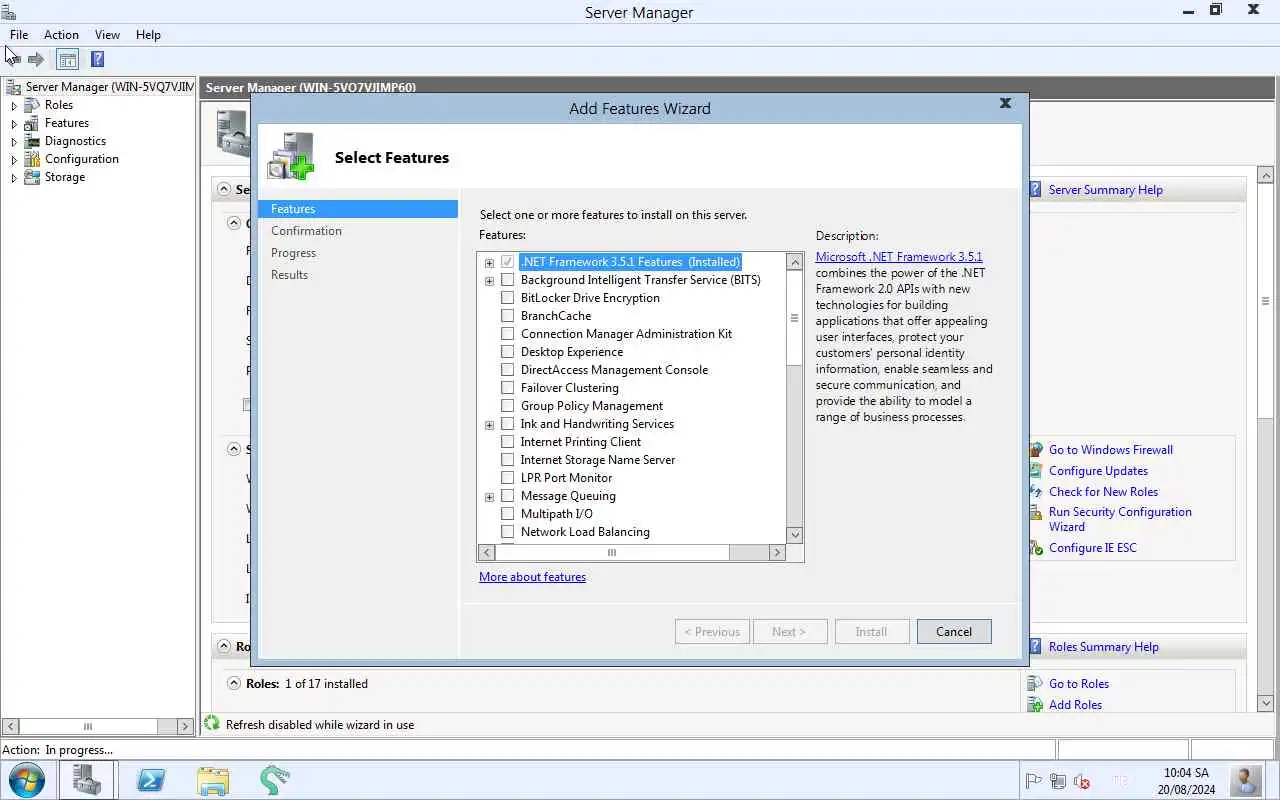Image resolution: width=1280 pixels, height=800 pixels.
Task: Click the Action Center flag tray icon
Action: [x=1034, y=781]
